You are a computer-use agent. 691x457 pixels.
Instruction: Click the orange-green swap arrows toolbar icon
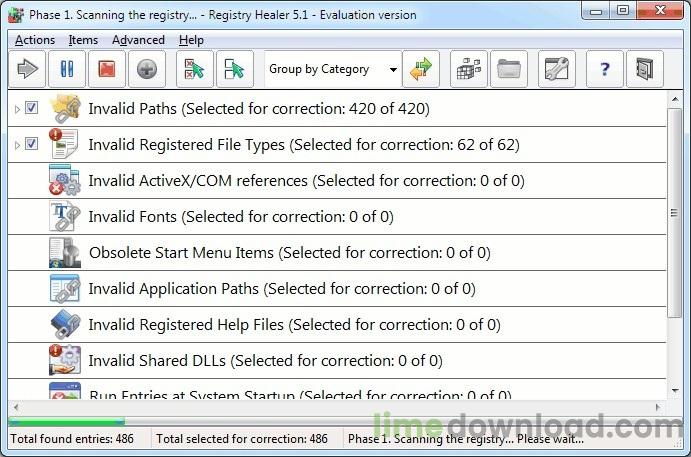(421, 69)
